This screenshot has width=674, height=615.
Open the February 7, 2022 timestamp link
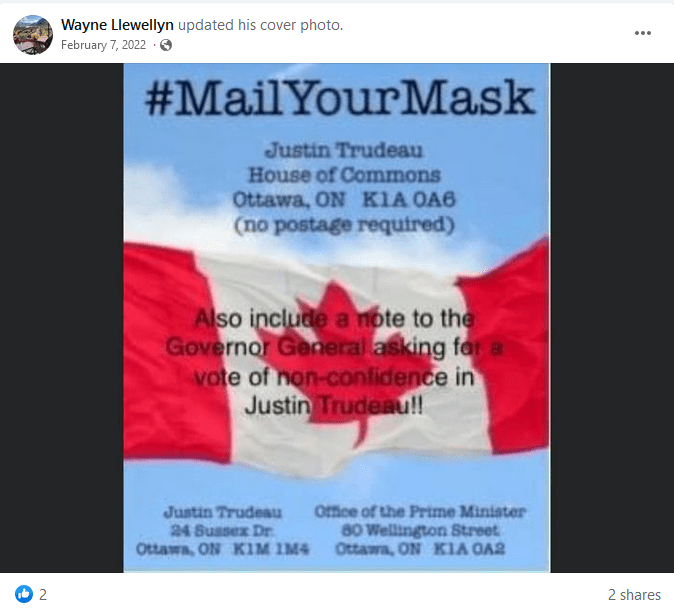click(x=103, y=45)
